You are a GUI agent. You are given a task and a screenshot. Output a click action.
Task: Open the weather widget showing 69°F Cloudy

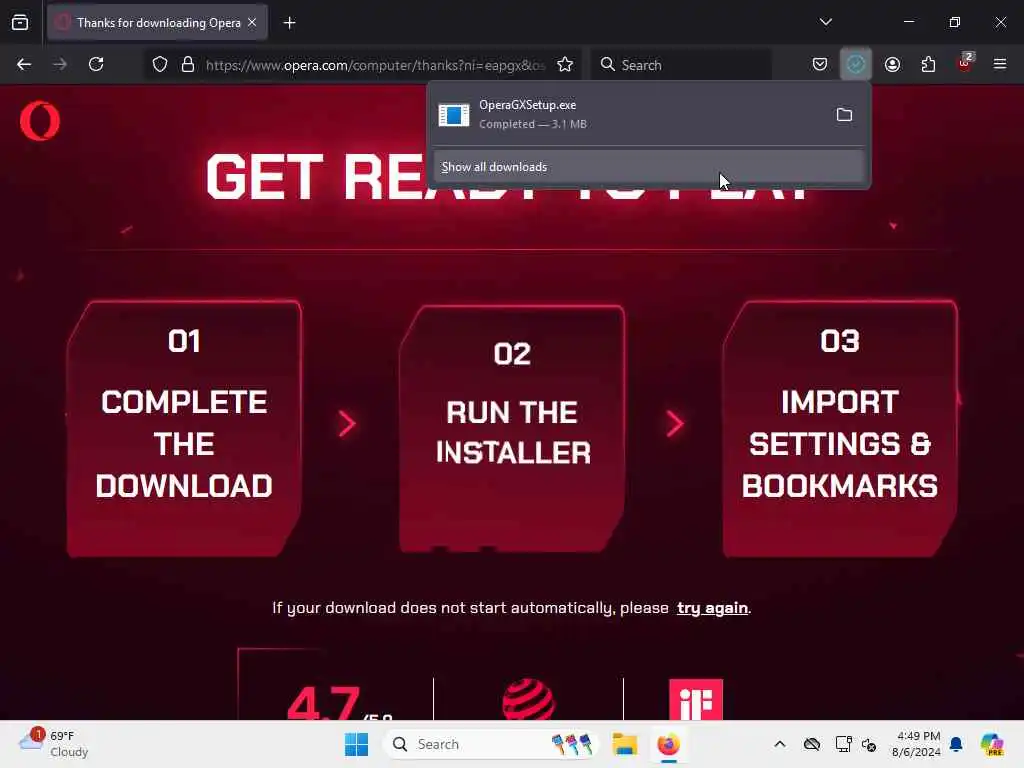point(54,744)
